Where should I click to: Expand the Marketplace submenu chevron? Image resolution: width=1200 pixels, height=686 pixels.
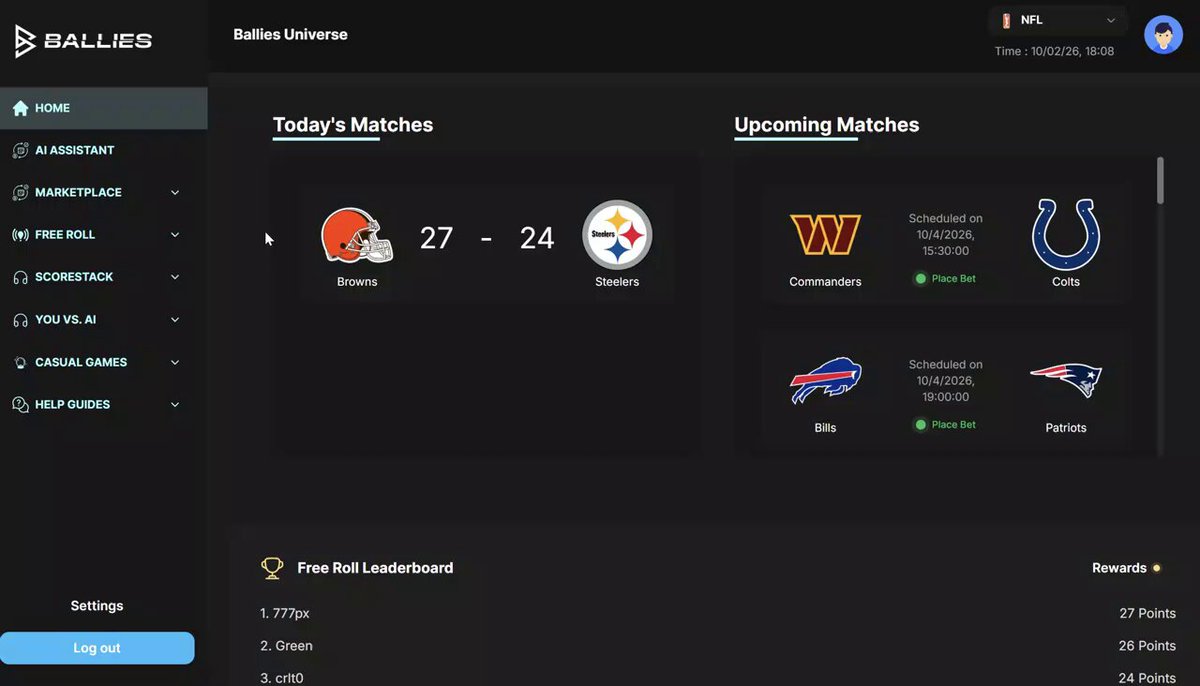(175, 193)
